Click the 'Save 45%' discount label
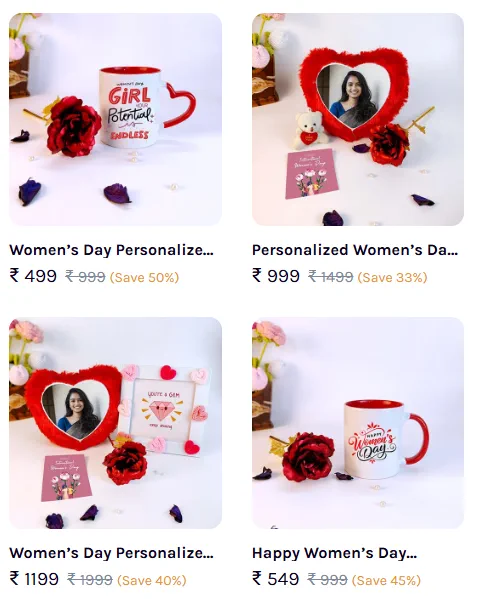480x599 pixels. point(386,581)
